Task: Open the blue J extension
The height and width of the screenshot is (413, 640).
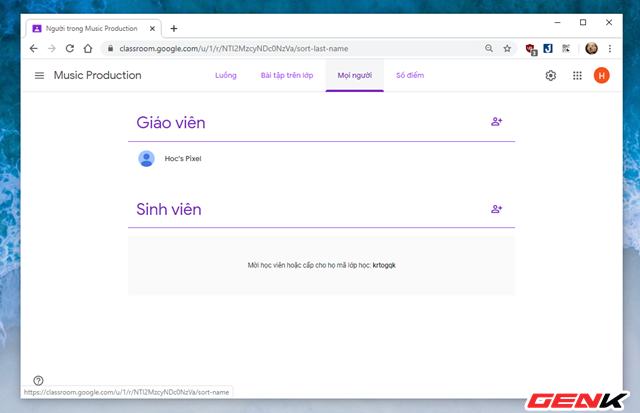Action: click(548, 49)
